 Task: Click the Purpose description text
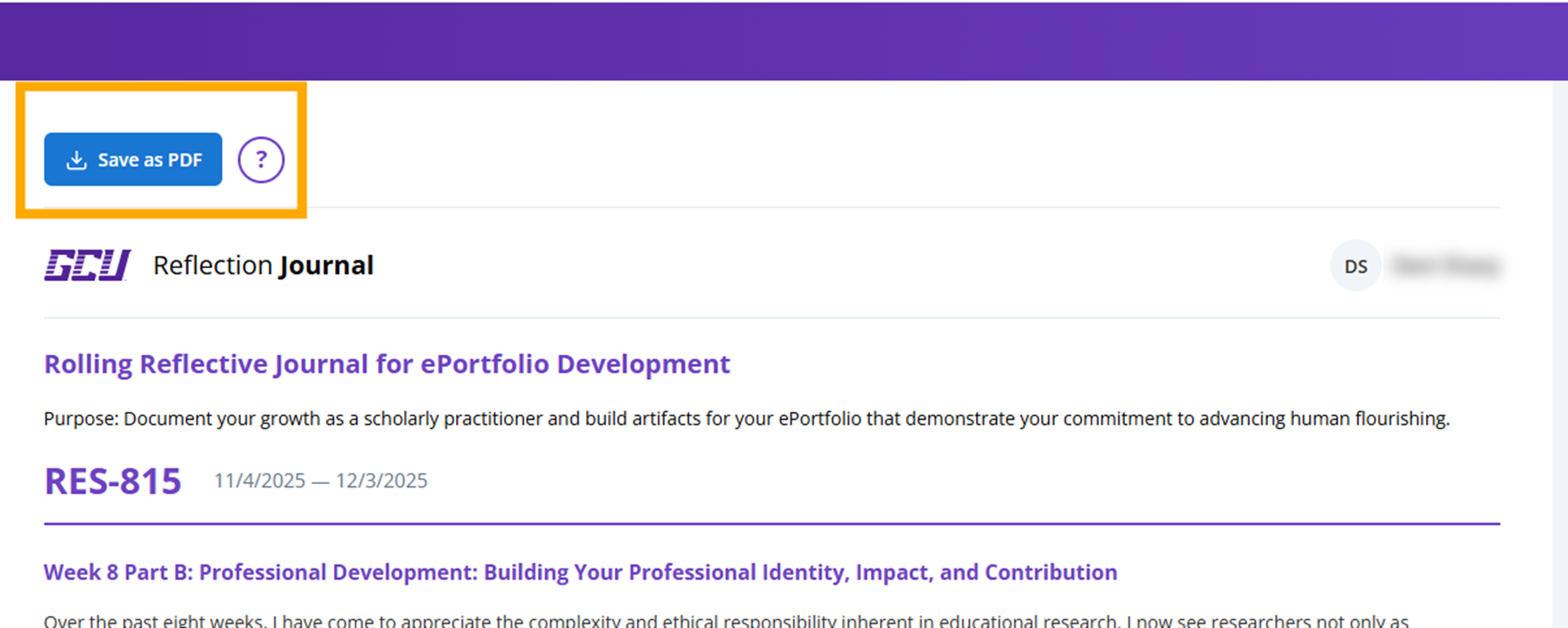point(745,419)
